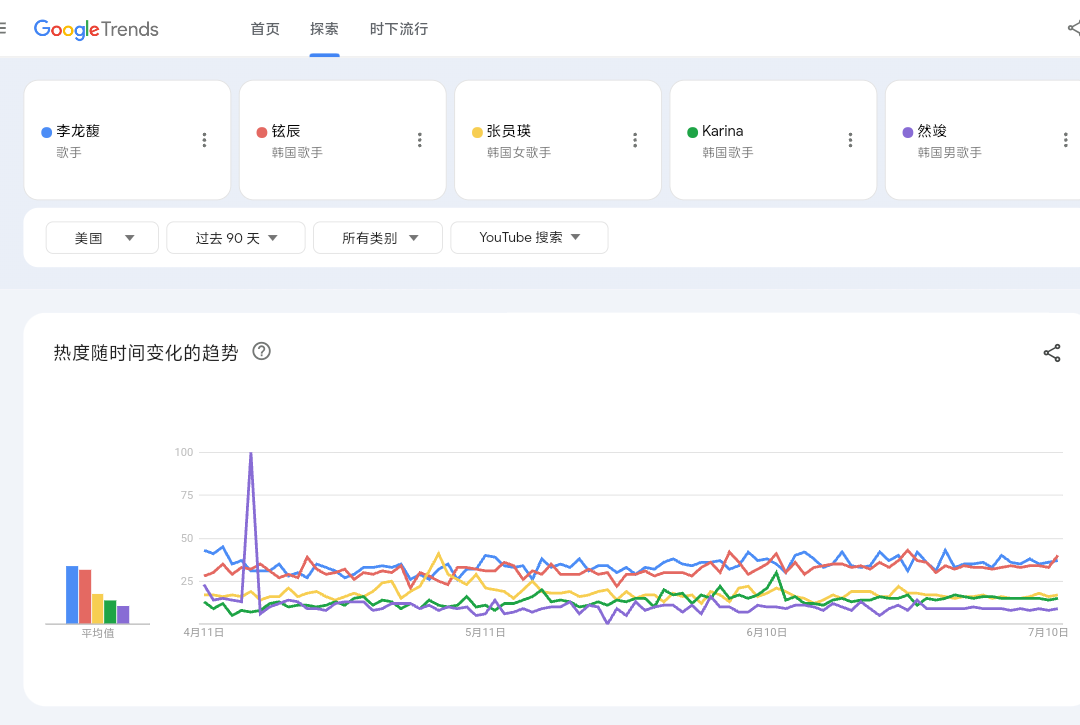Click the green dot beside Karina
This screenshot has height=725, width=1080.
(692, 132)
